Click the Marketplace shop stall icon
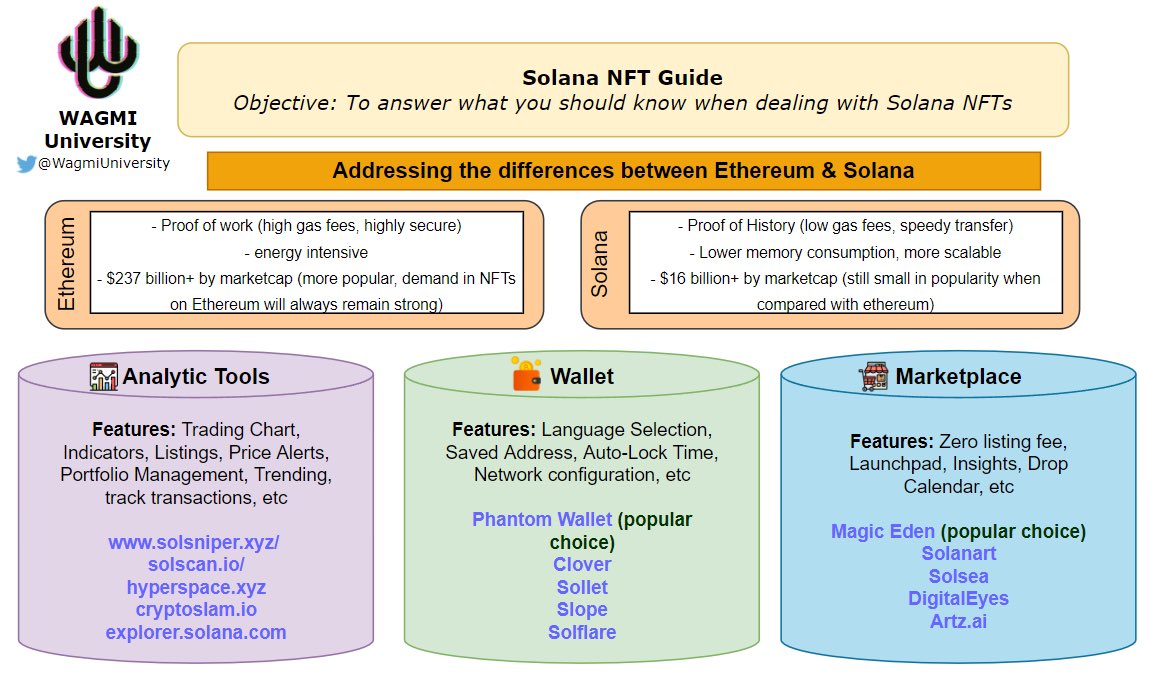 click(x=874, y=376)
